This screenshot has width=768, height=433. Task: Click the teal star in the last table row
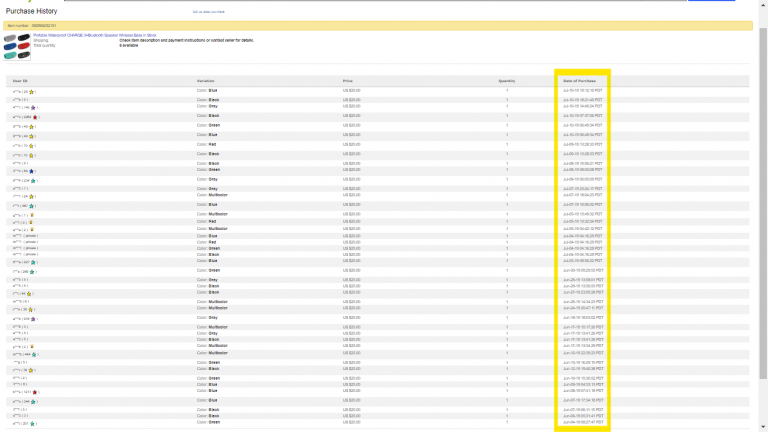(x=33, y=423)
